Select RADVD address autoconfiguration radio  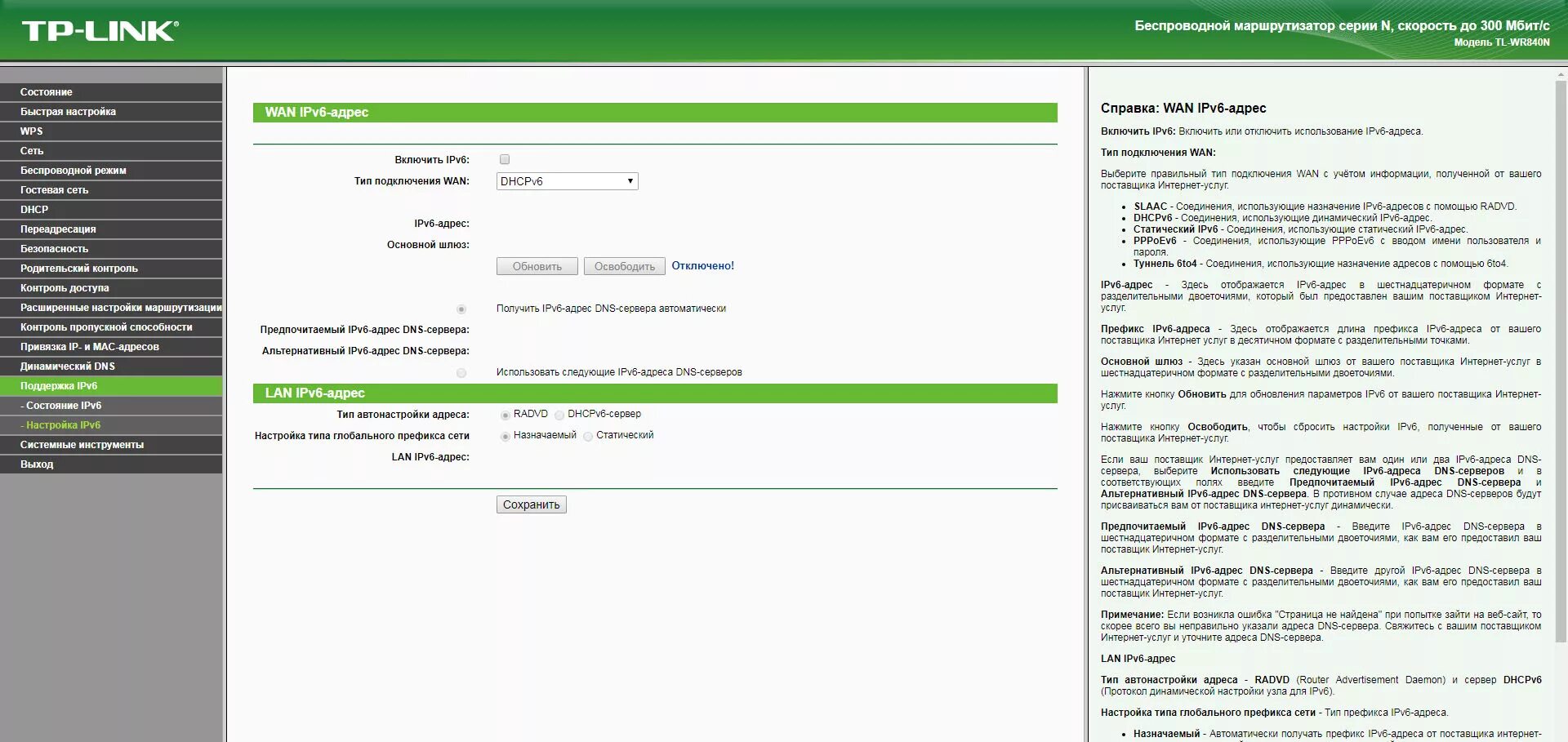tap(506, 415)
